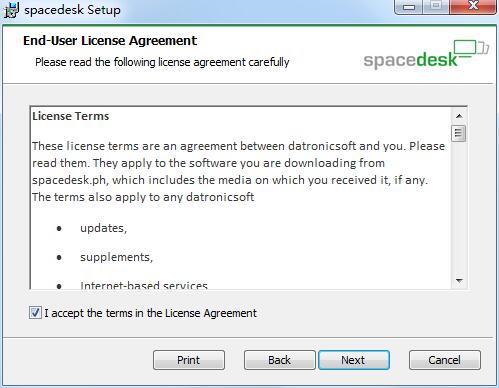Click inside the License Terms text box

tap(241, 198)
